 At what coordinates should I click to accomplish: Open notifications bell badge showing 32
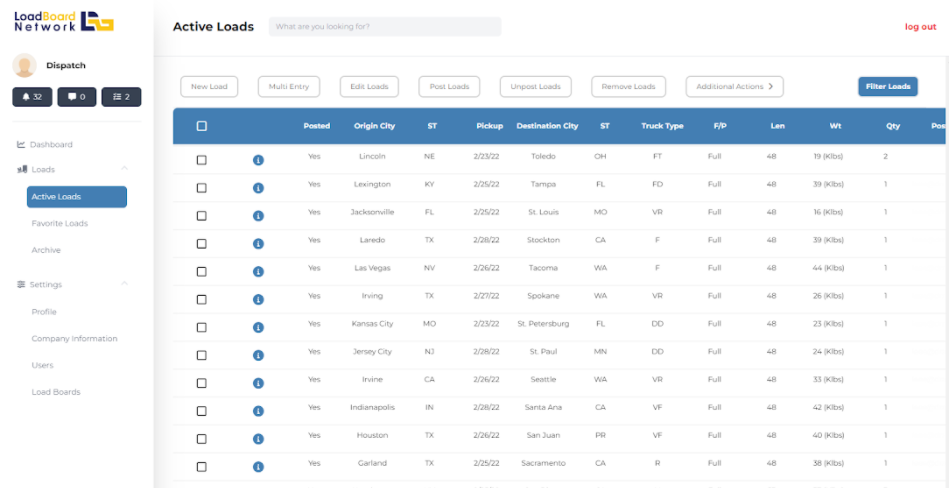pyautogui.click(x=32, y=97)
